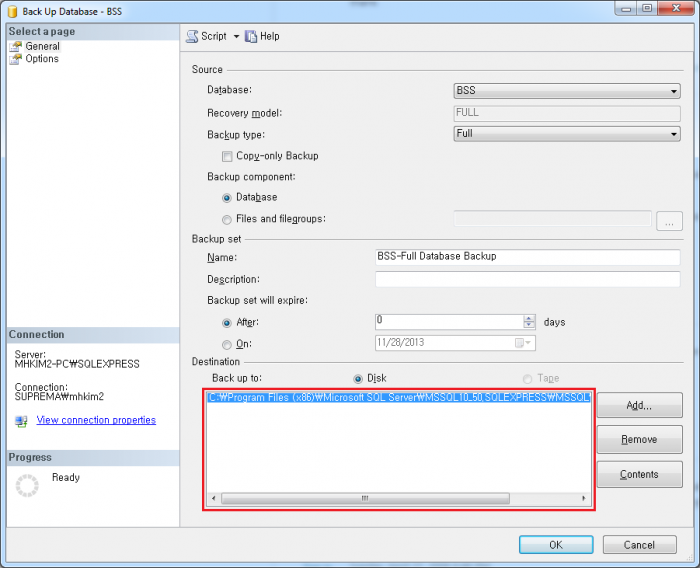This screenshot has height=568, width=700.
Task: Click the connection properties icon
Action: pos(21,421)
